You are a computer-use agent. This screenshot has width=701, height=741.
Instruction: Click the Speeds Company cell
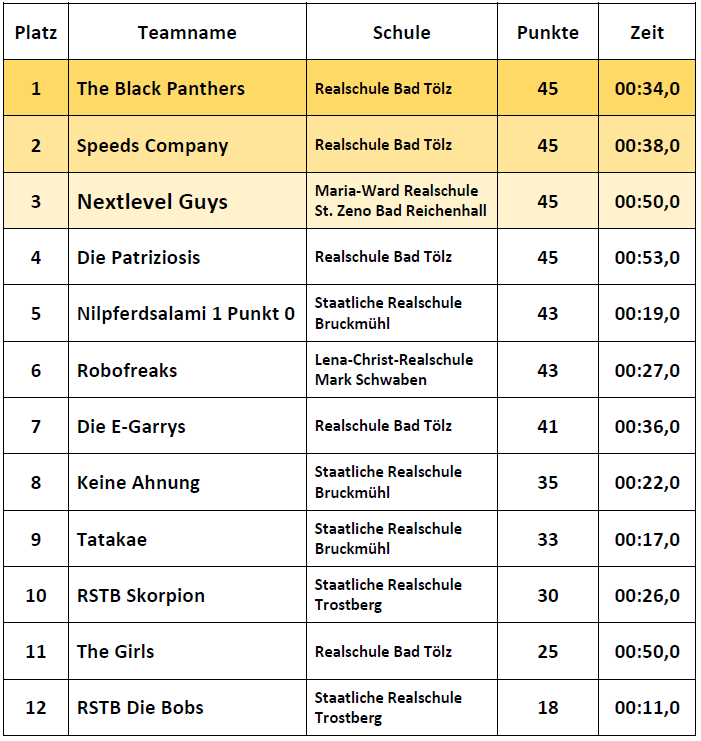click(x=153, y=145)
